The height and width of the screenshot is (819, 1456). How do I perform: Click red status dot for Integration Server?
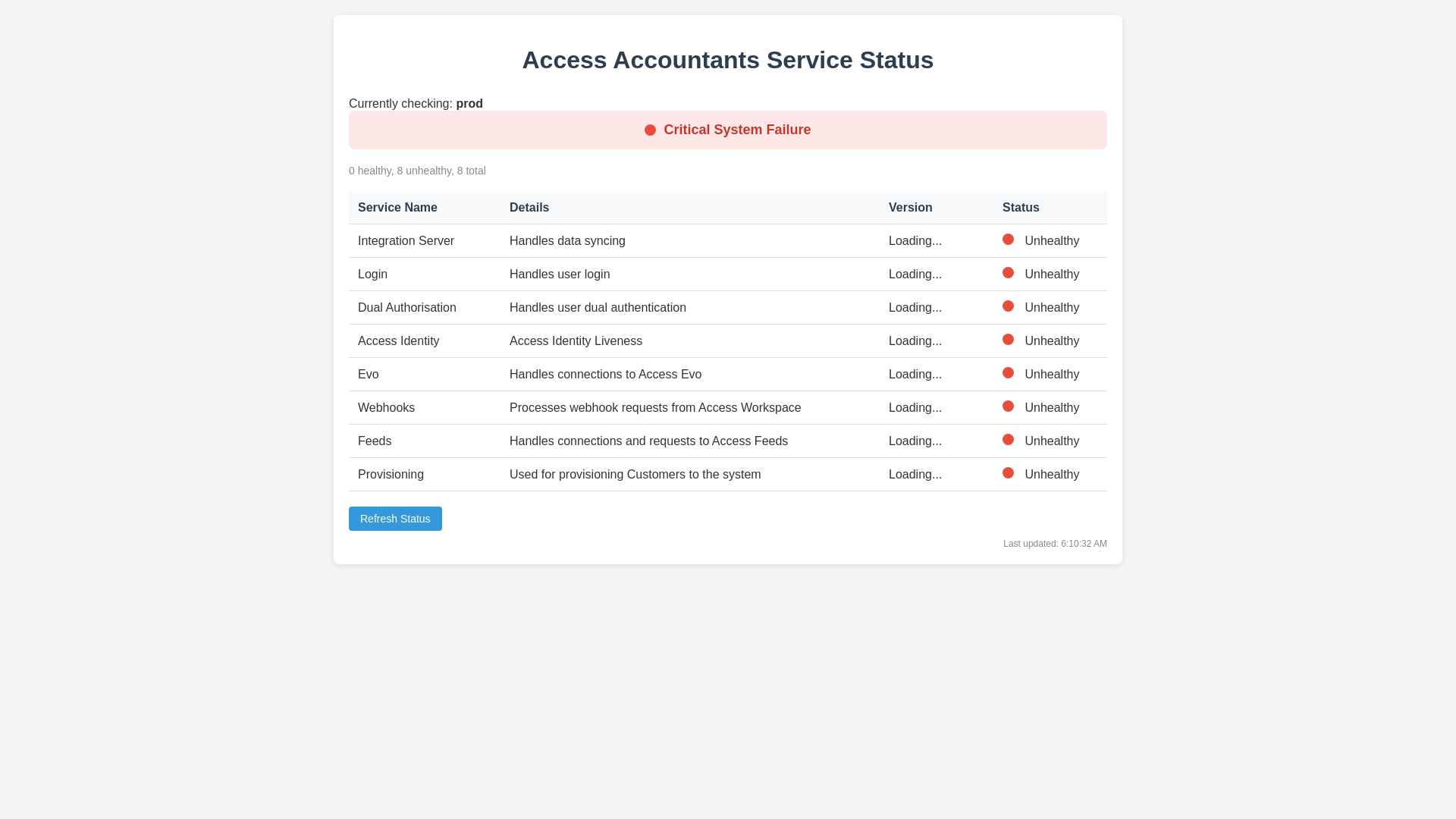tap(1008, 240)
